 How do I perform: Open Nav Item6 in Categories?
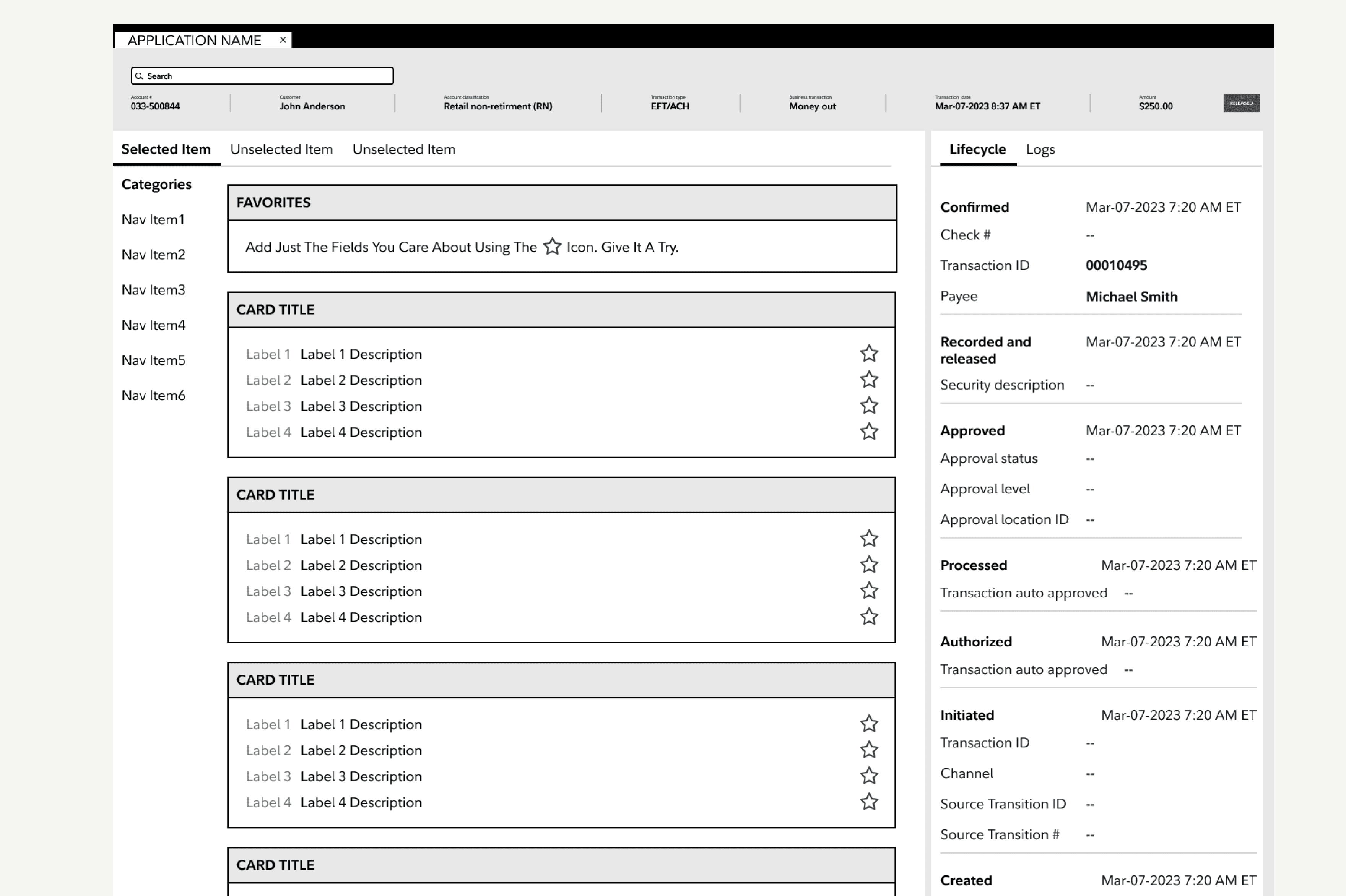pos(153,395)
